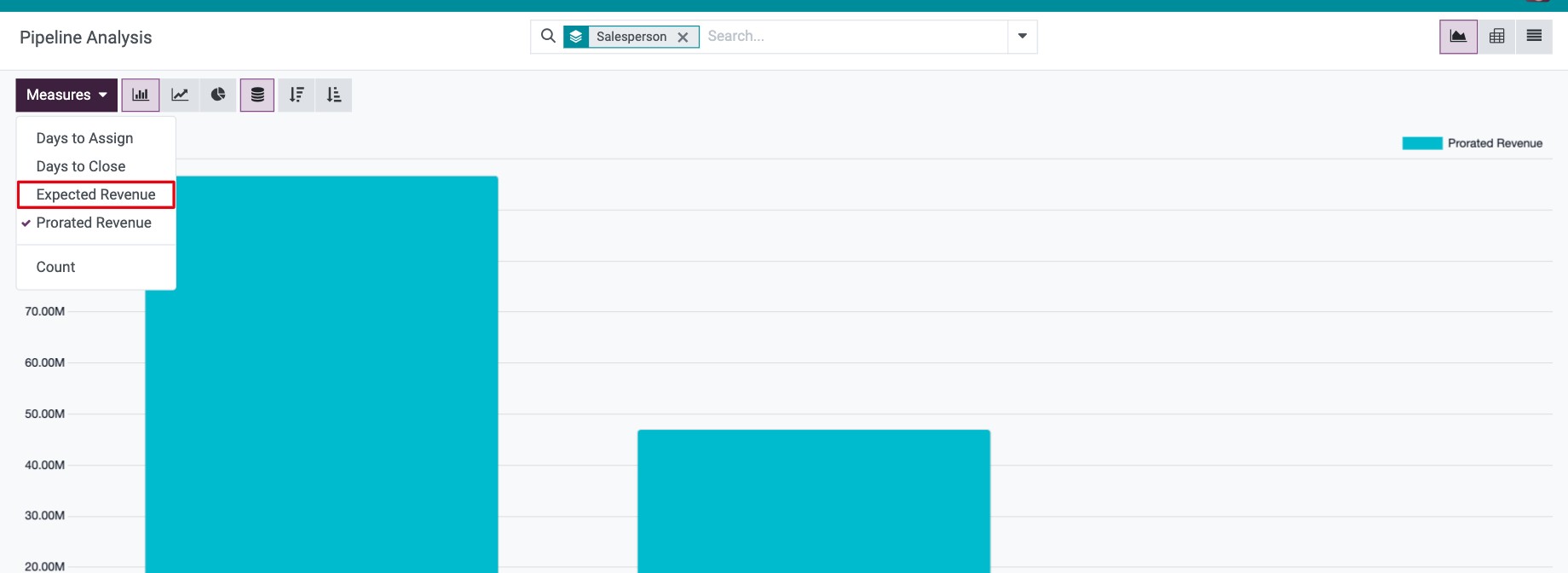Image resolution: width=1568 pixels, height=573 pixels.
Task: Click the 30.00M axis label
Action: point(44,515)
